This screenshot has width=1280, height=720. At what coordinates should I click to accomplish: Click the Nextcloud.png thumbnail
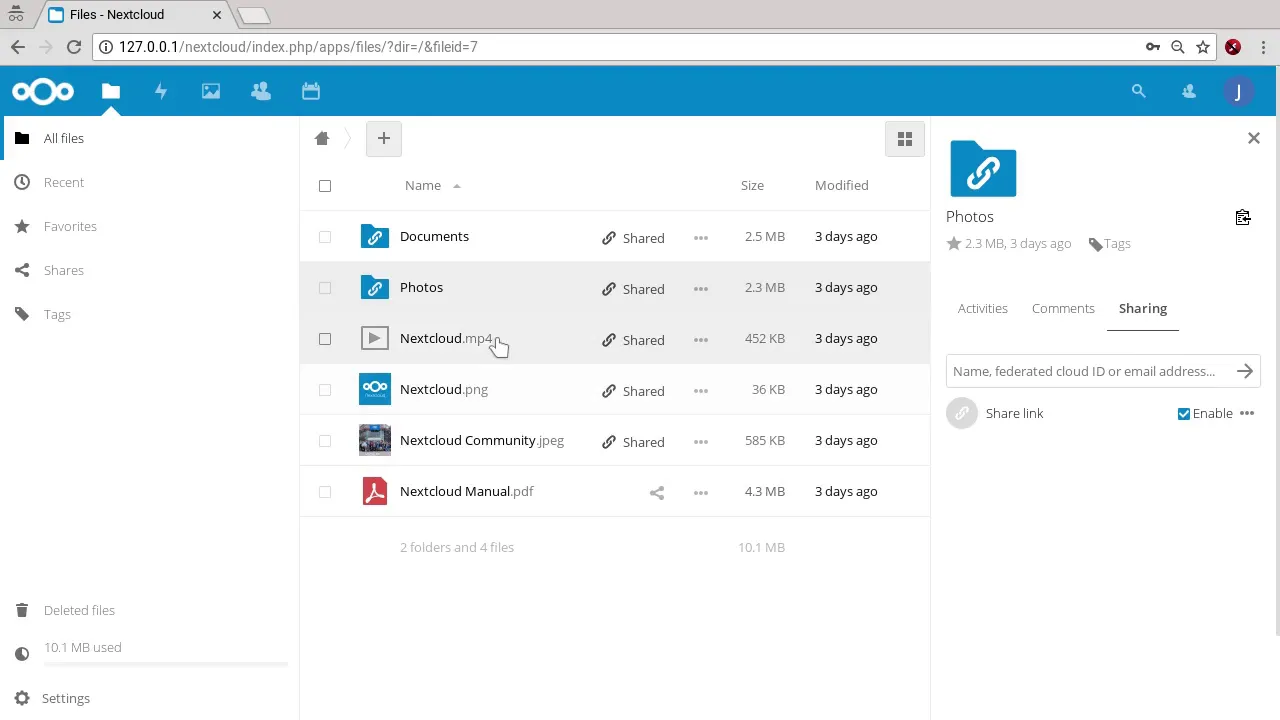coord(375,389)
